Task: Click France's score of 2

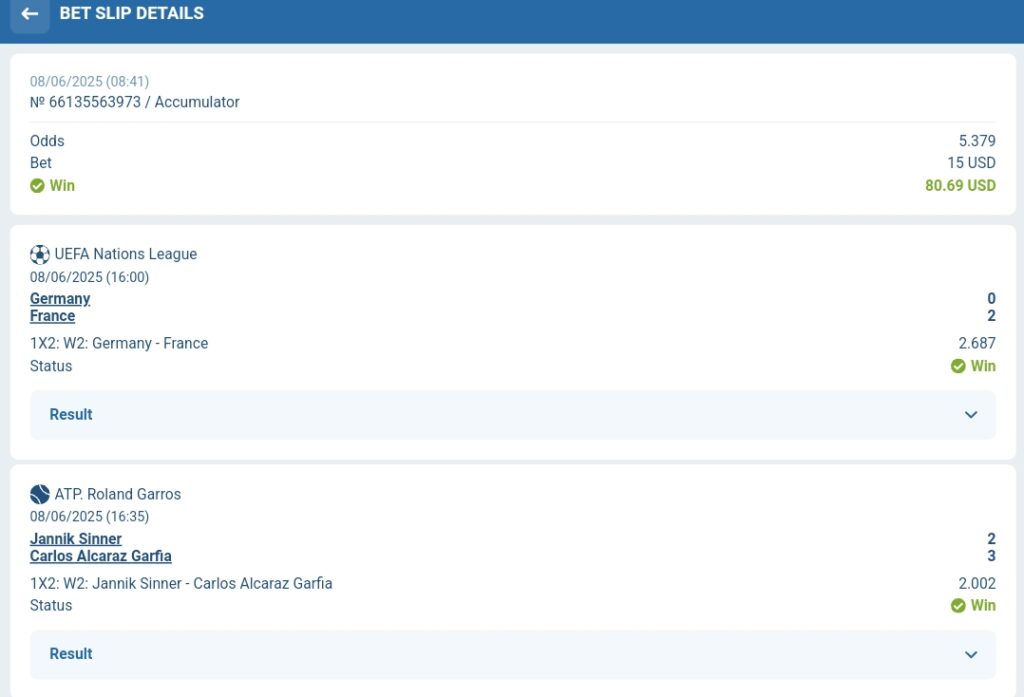Action: click(x=991, y=316)
